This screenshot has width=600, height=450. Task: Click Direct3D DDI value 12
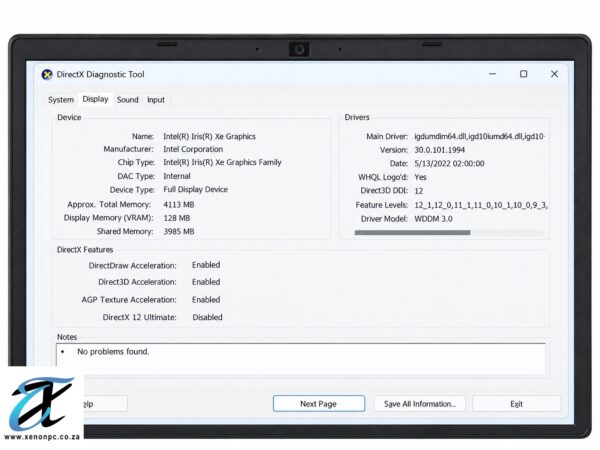tap(419, 191)
